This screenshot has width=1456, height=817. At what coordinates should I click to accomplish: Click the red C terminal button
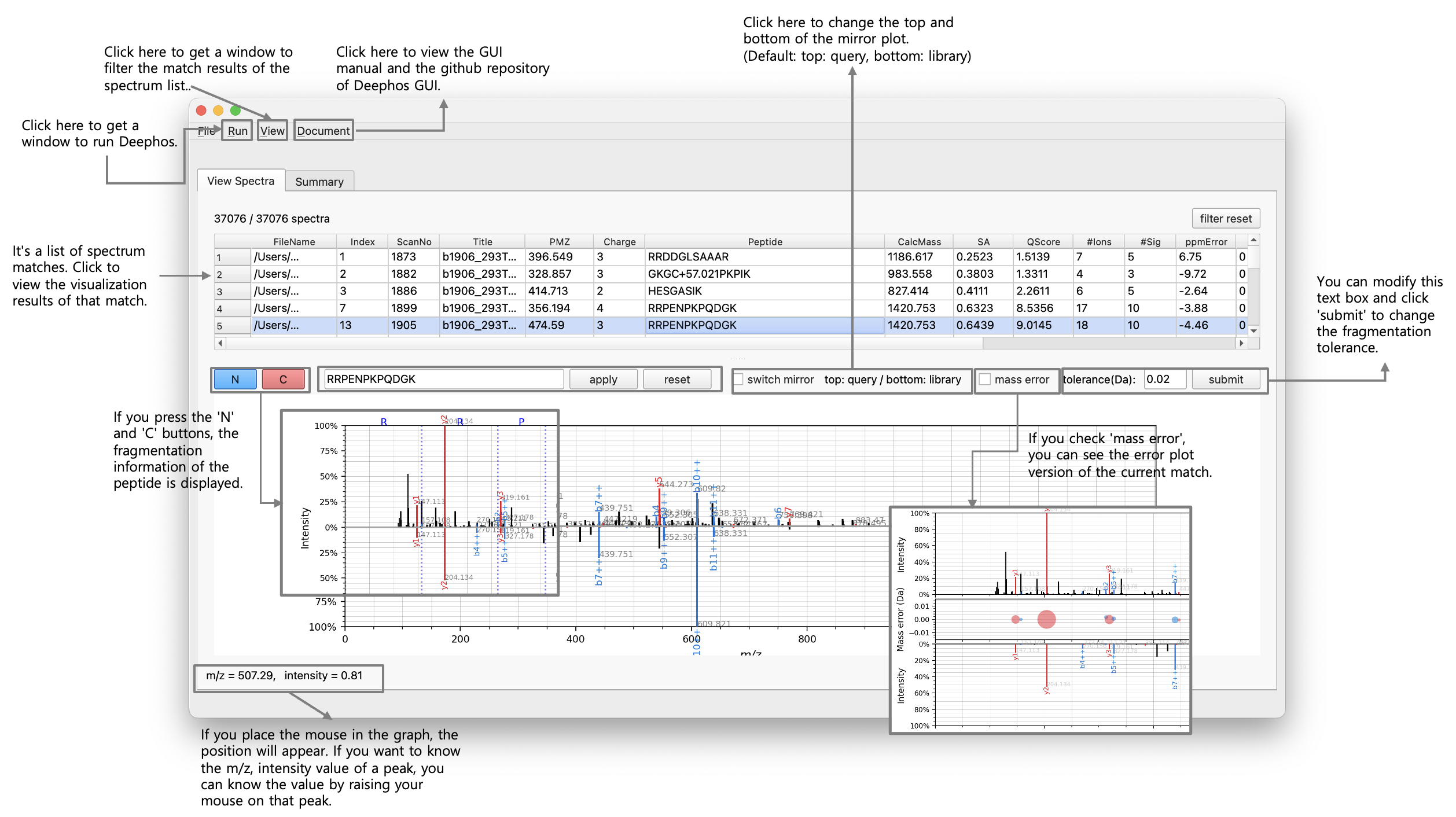[283, 380]
